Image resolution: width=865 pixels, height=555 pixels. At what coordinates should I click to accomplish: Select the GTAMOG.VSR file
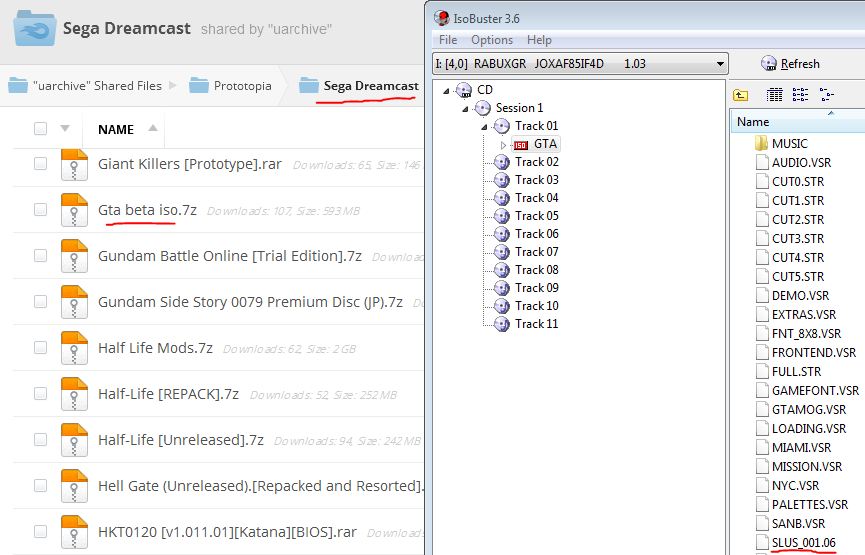809,410
